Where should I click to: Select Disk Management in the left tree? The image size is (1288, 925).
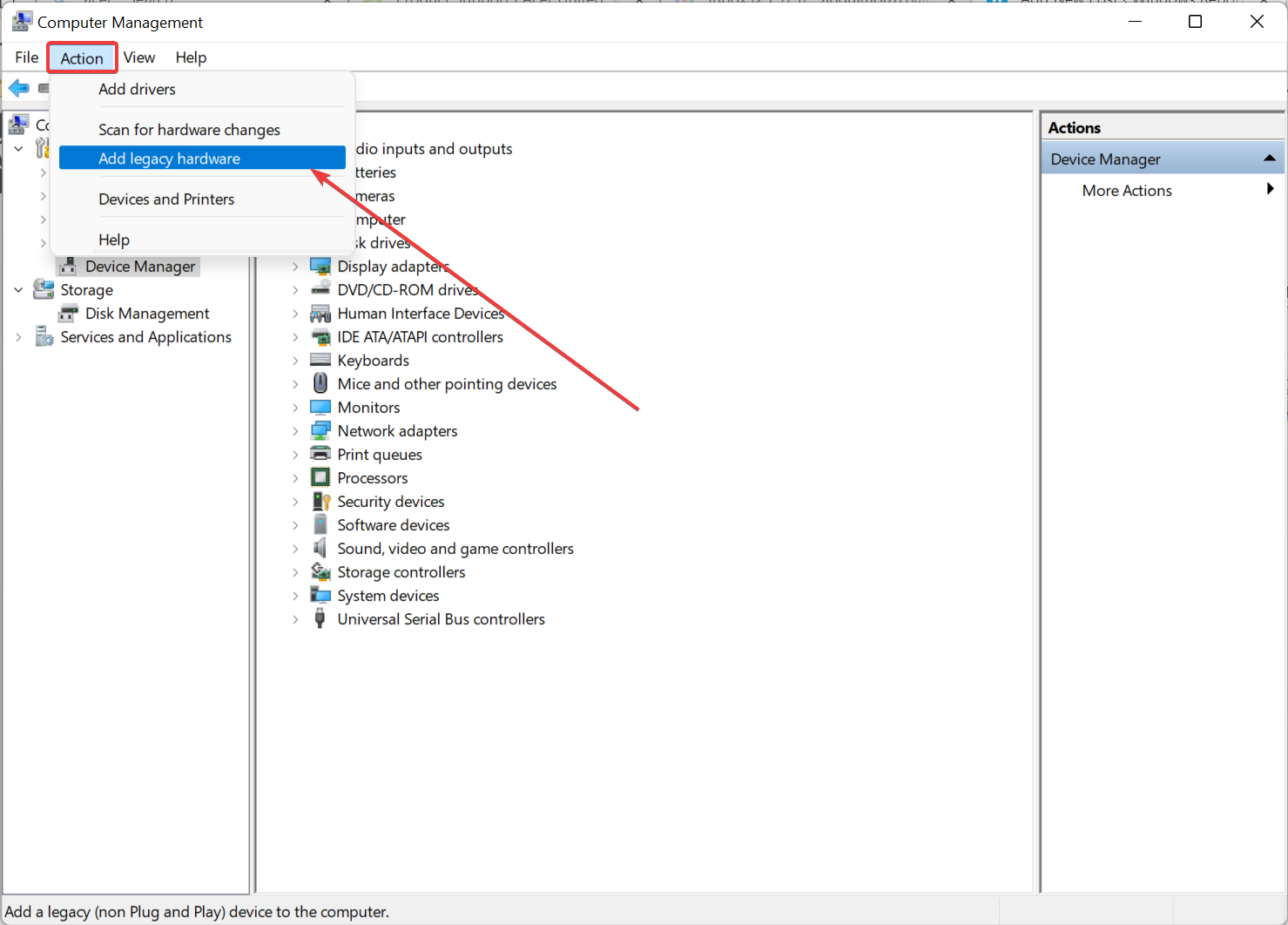tap(147, 314)
